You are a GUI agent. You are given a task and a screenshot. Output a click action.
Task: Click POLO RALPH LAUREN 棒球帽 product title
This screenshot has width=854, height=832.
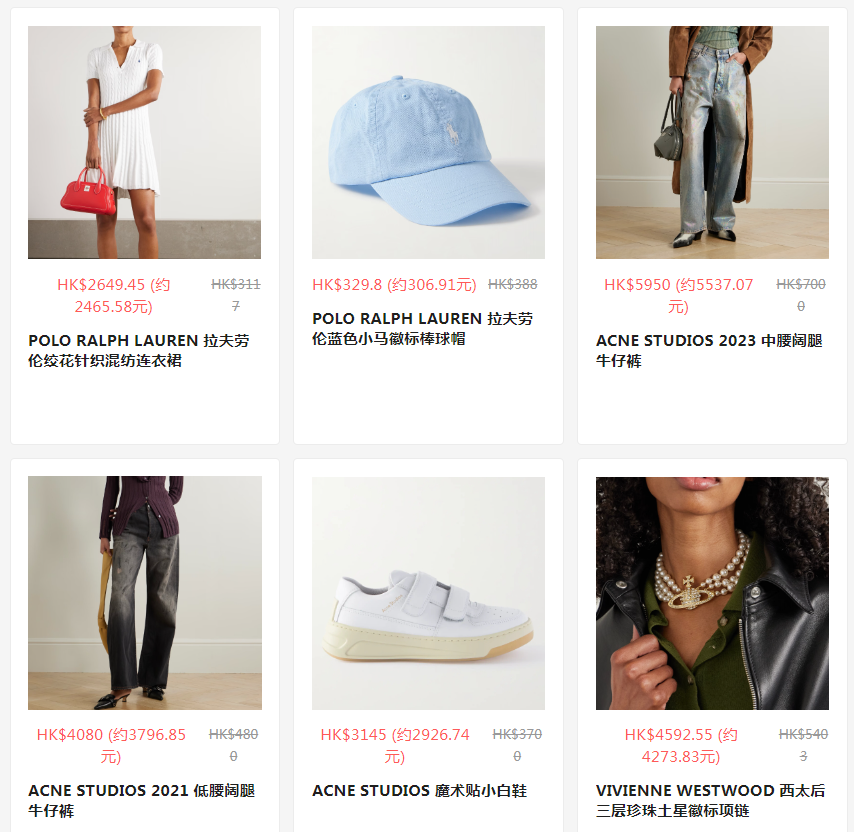[422, 328]
